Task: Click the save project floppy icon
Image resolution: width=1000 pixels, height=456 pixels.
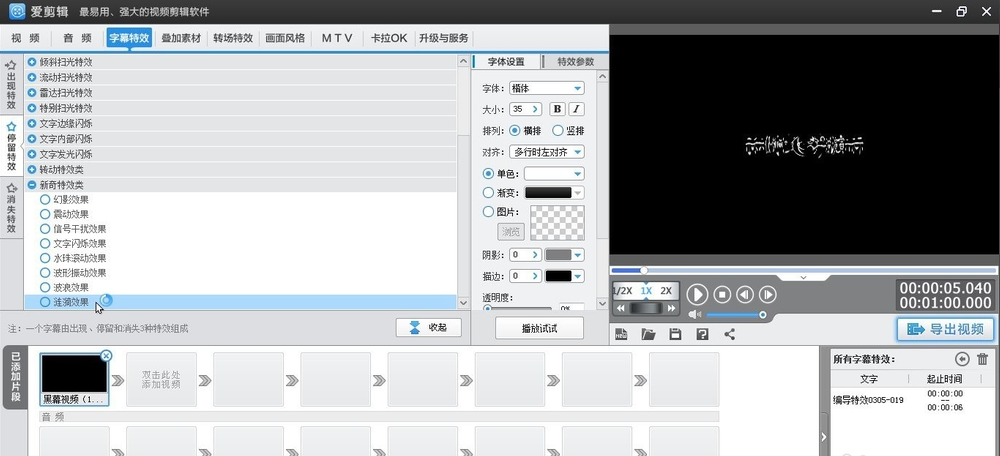Action: tap(675, 334)
